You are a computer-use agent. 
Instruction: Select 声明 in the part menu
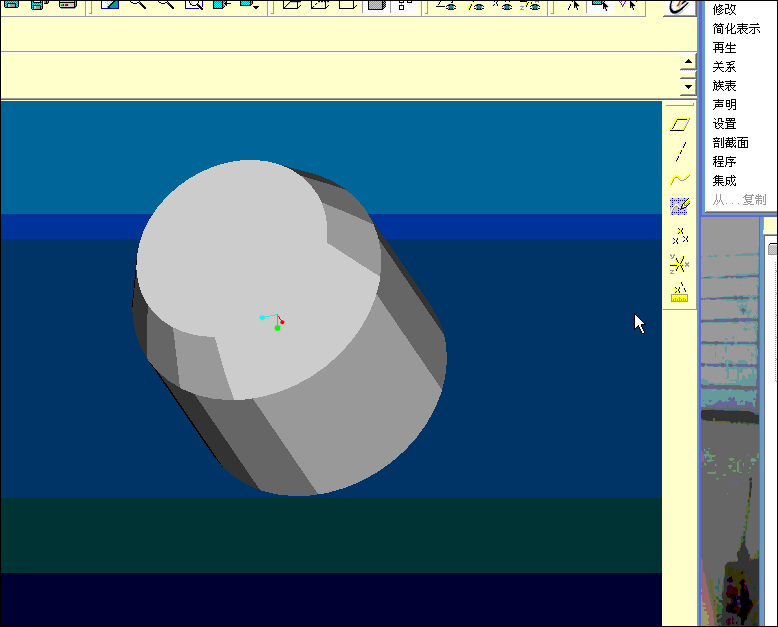coord(724,105)
